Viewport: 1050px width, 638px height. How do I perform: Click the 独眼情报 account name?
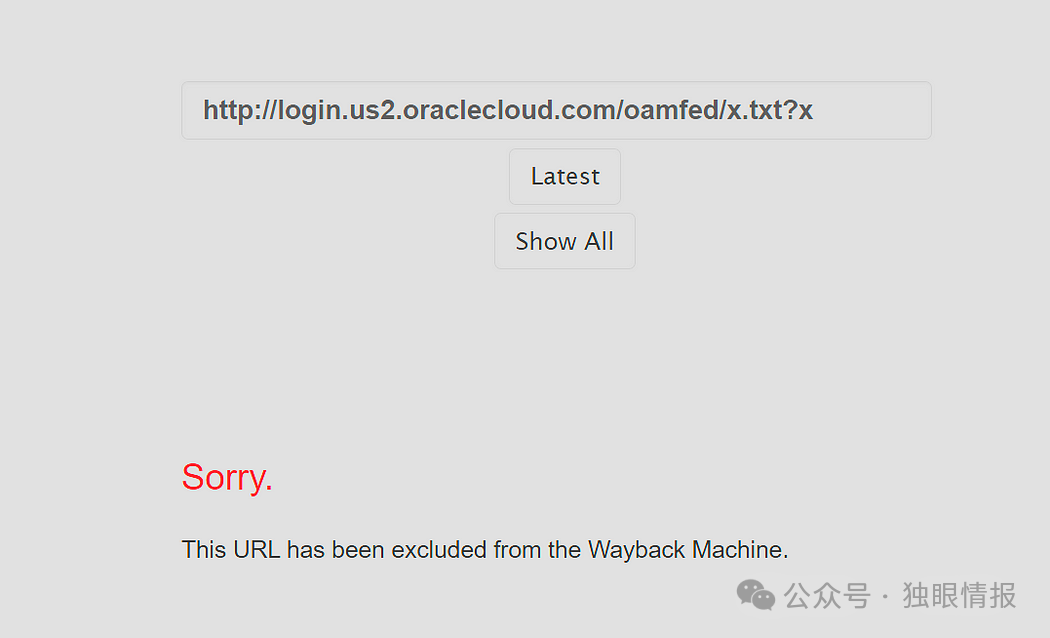point(959,596)
